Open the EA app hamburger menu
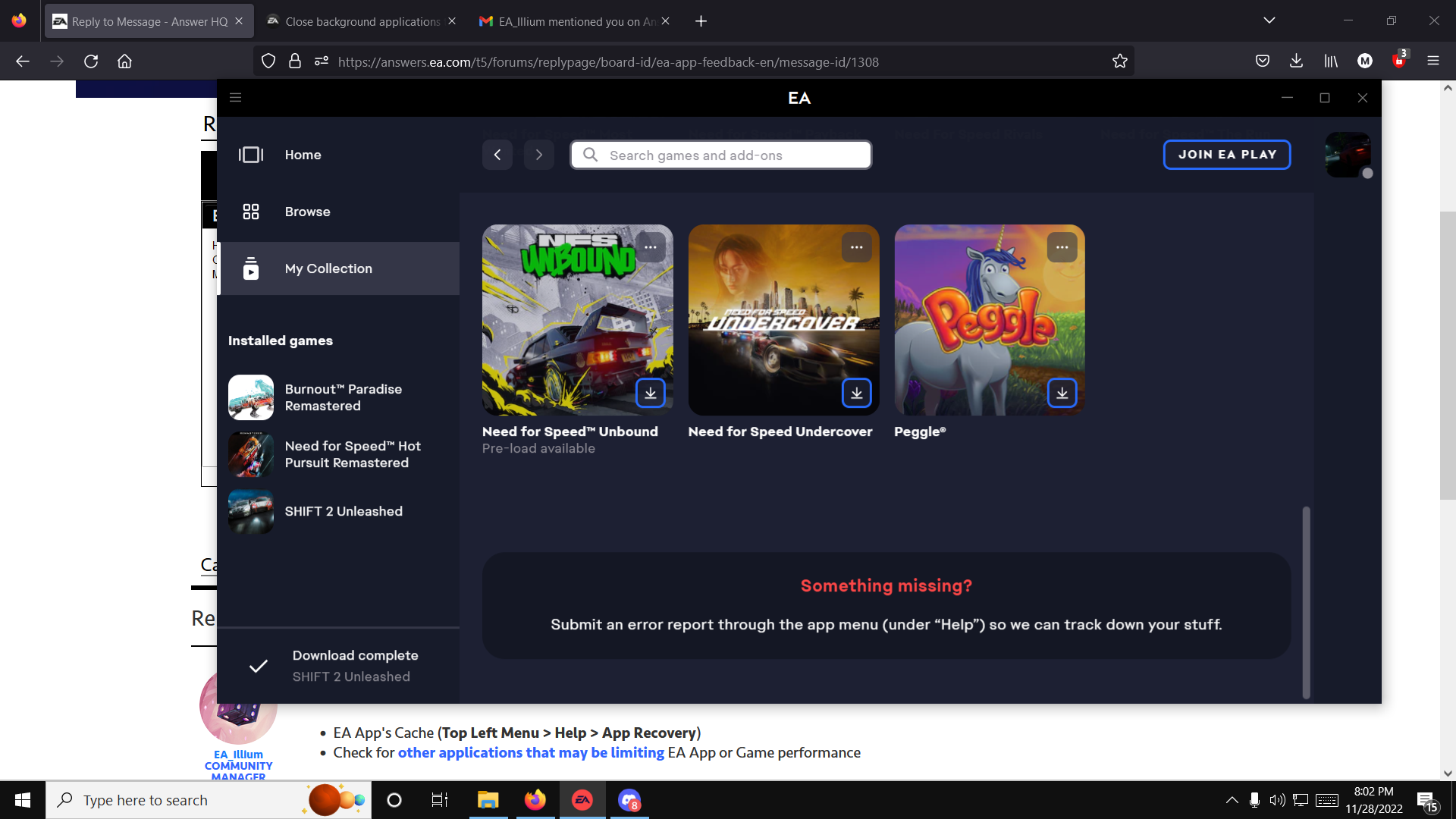The height and width of the screenshot is (819, 1456). [235, 98]
